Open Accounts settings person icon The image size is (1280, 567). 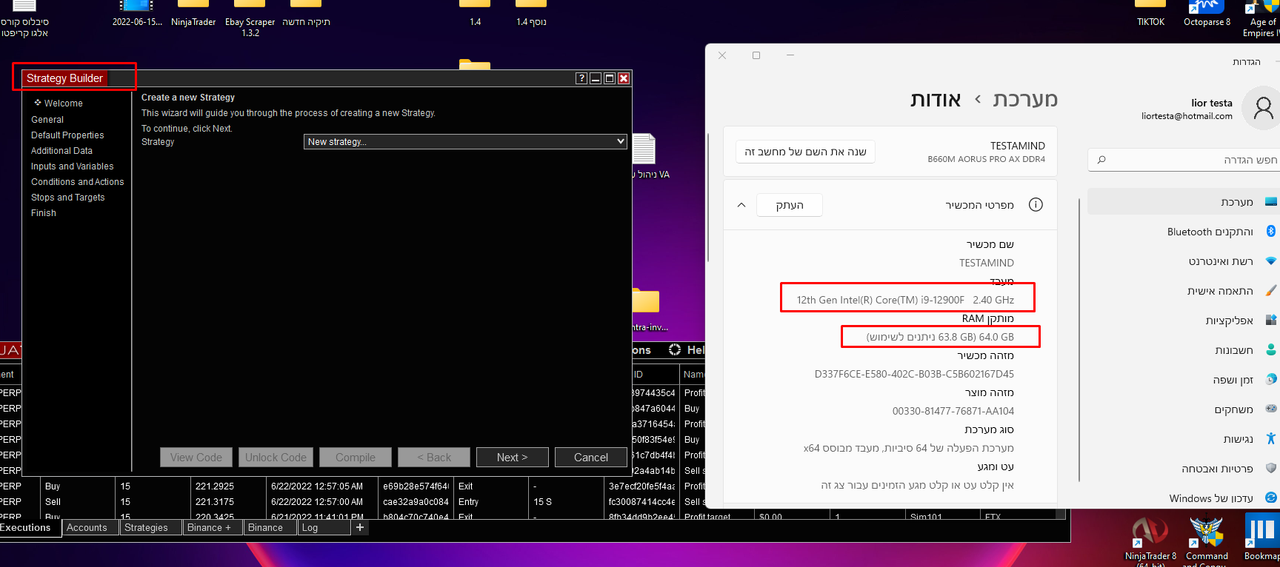pos(1271,350)
